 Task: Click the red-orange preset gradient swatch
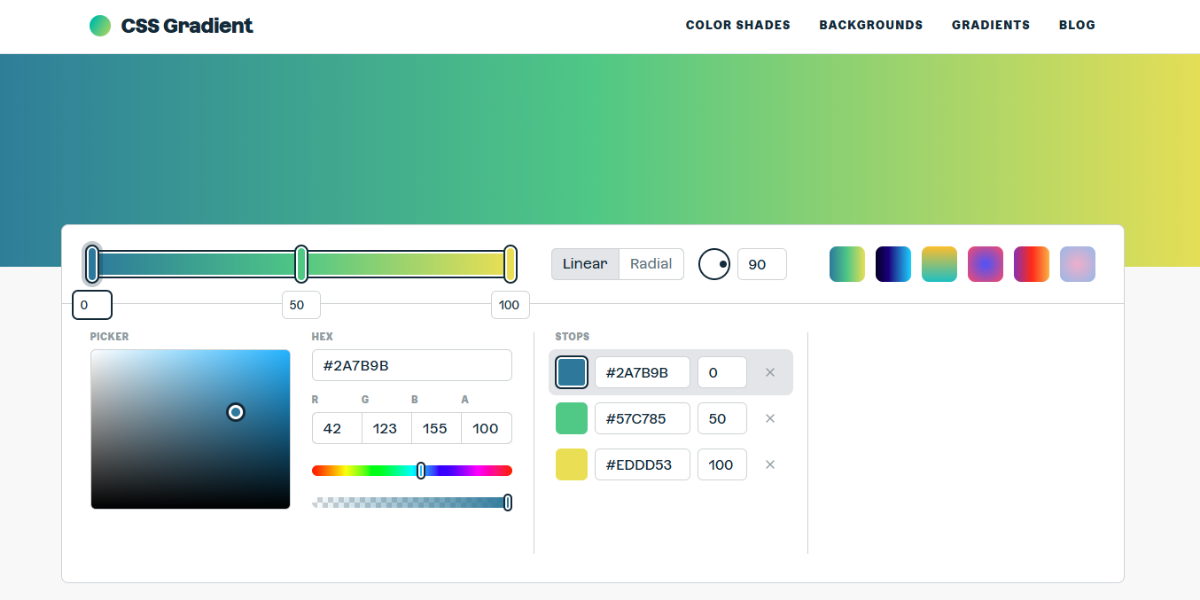point(1031,263)
